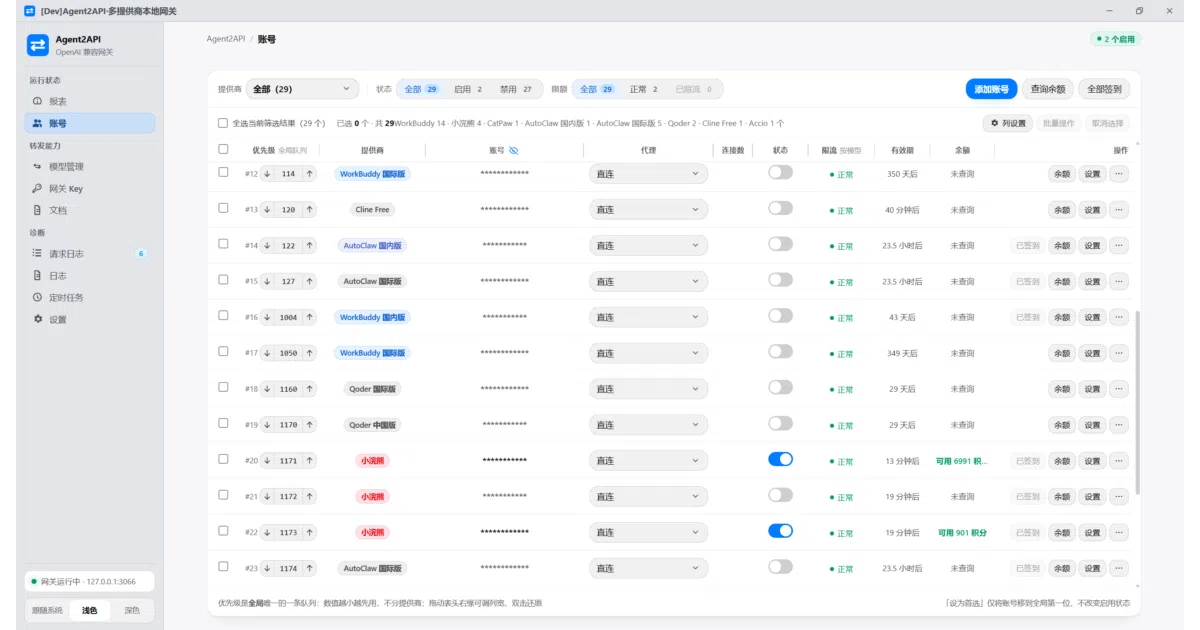The image size is (1200, 630).
Task: Open the 提供商 filter dropdown 全部 (29)
Action: (302, 89)
